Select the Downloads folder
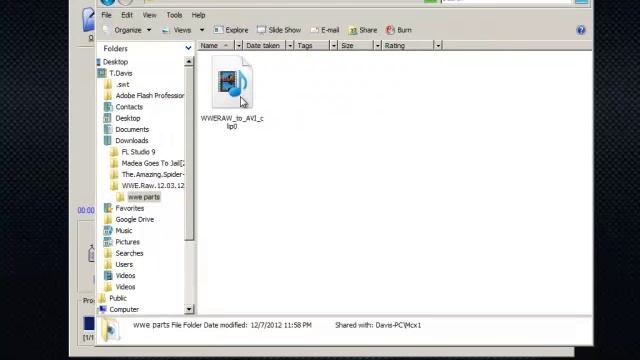The height and width of the screenshot is (360, 640). pos(131,140)
